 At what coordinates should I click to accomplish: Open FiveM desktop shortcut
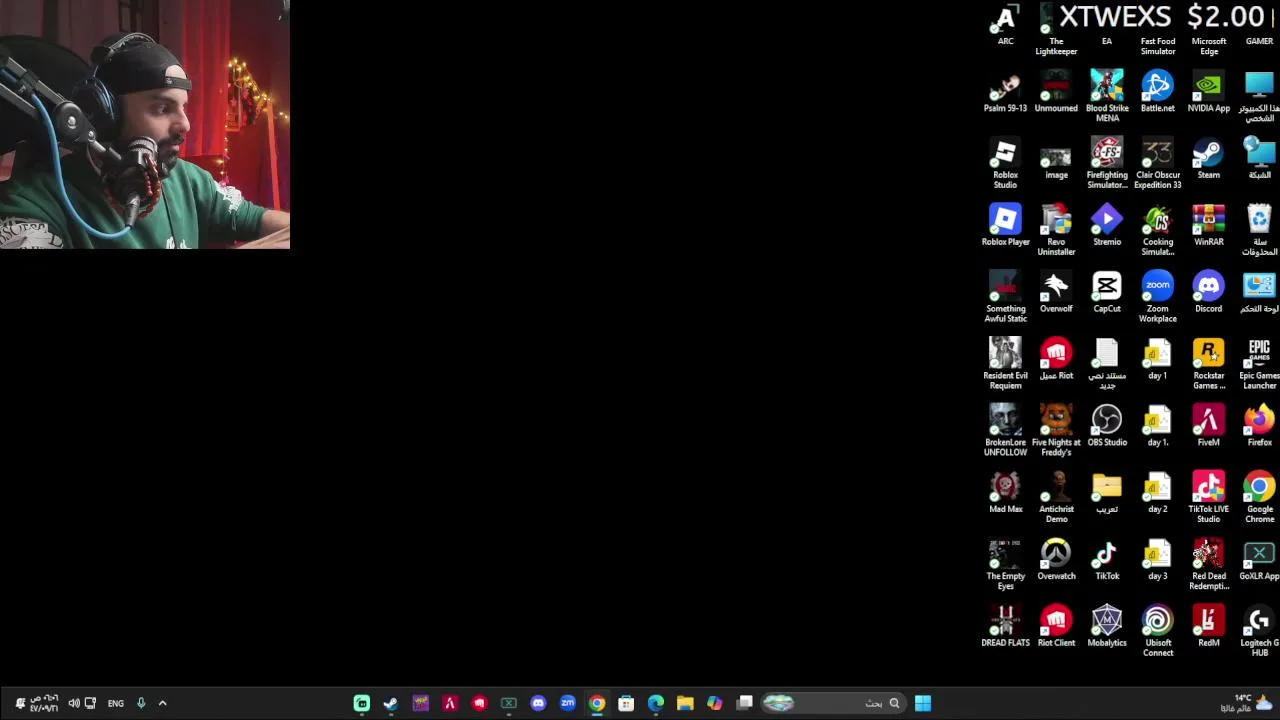tap(1209, 427)
